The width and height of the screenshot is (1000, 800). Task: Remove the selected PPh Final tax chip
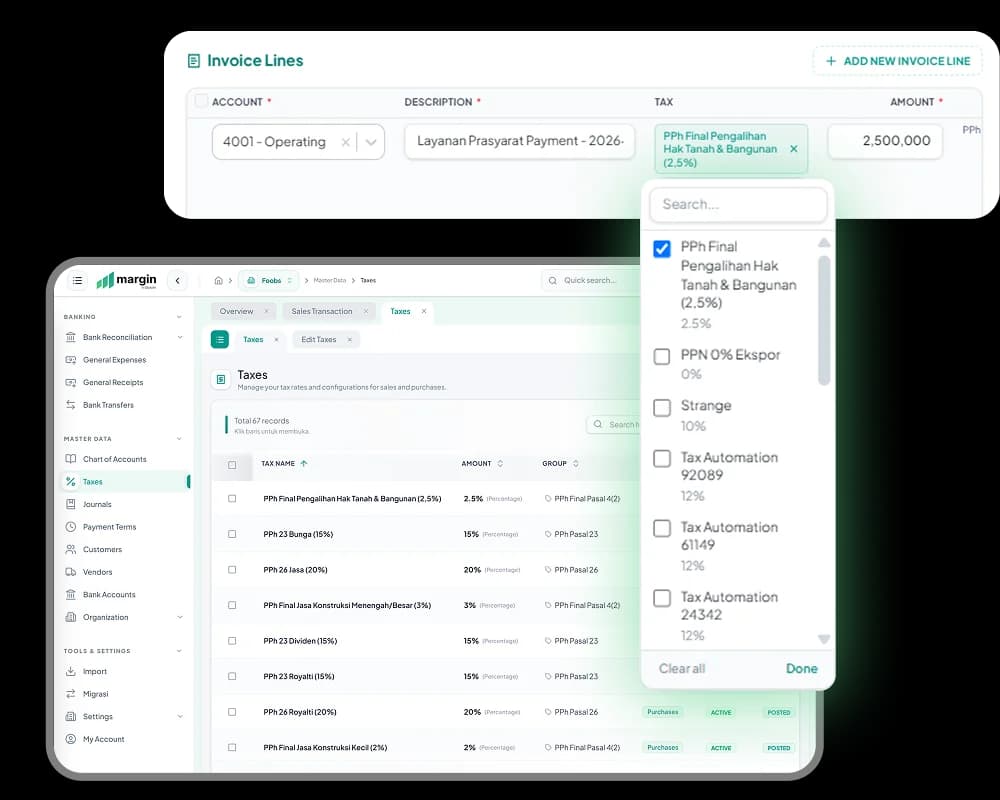[x=794, y=149]
